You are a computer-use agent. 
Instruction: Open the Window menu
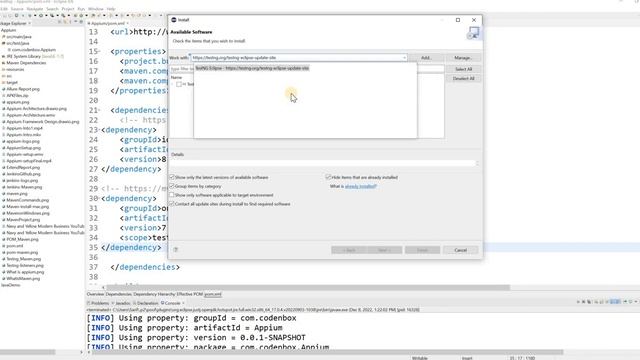[x=96, y=9]
